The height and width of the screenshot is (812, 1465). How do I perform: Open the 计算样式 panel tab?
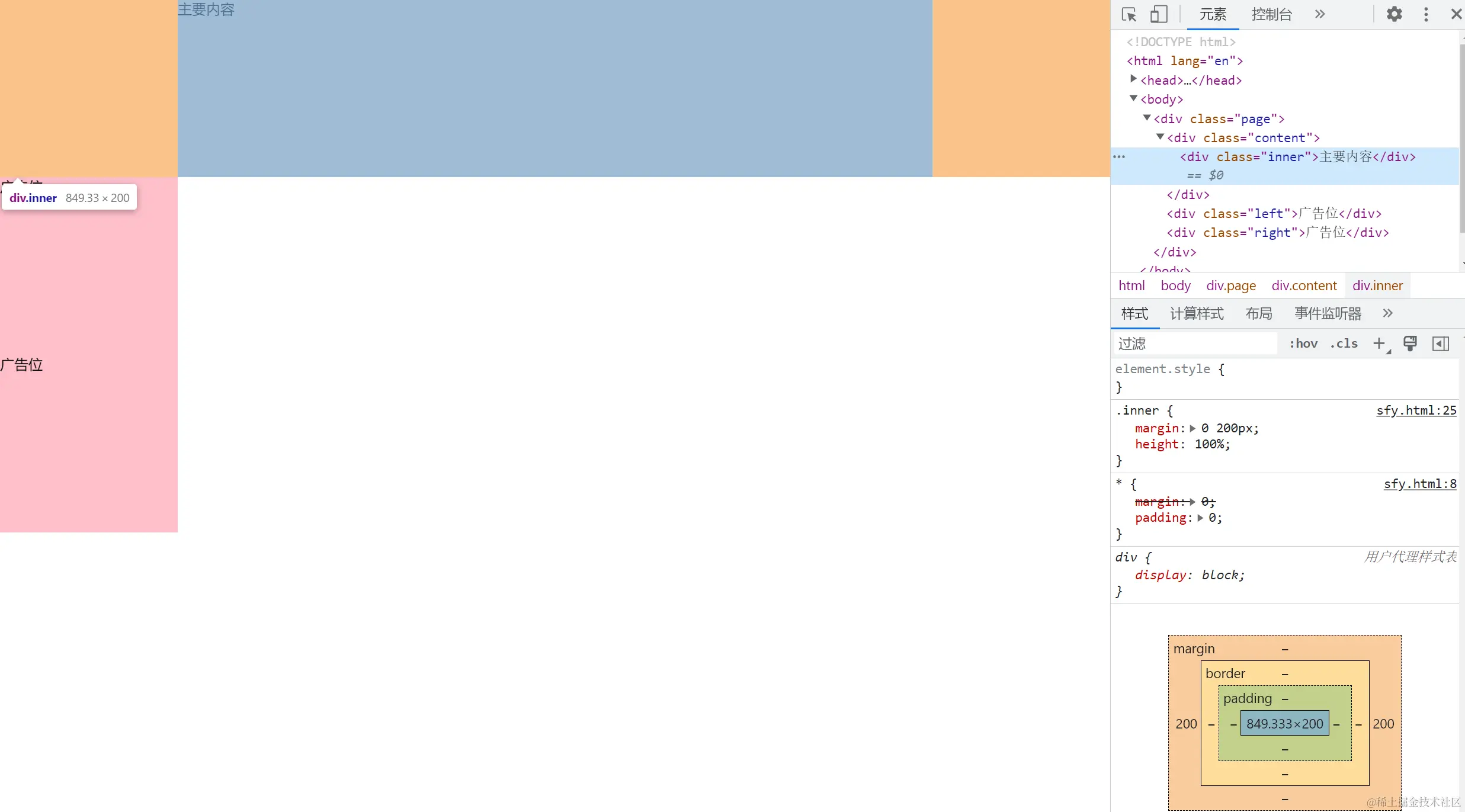point(1197,313)
